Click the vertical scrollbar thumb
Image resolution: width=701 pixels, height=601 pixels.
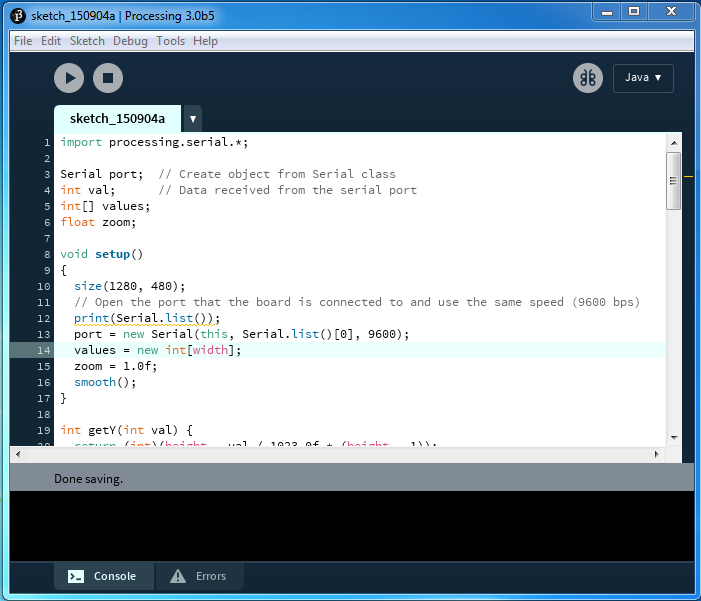(673, 181)
